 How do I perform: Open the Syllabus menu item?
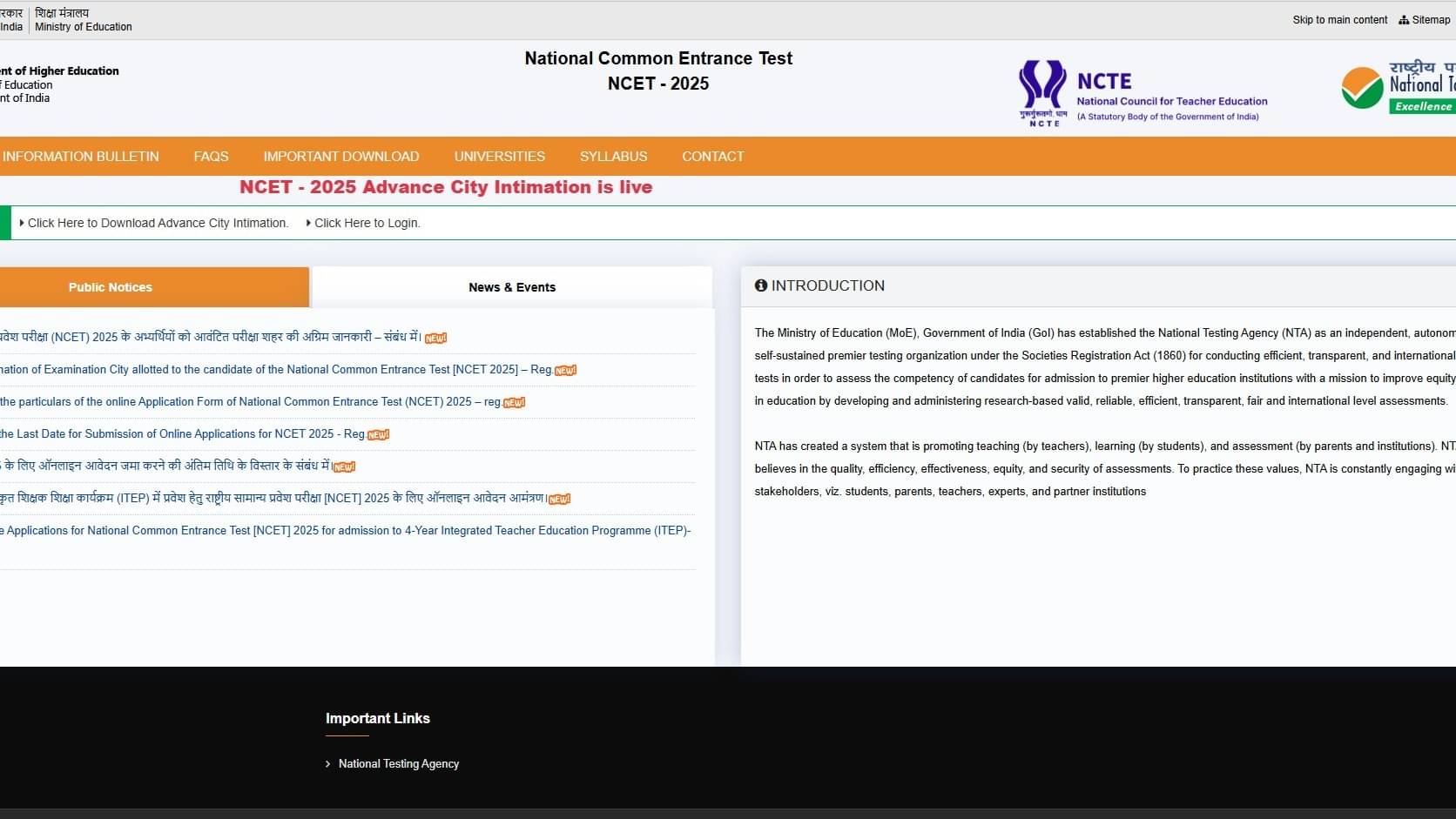pyautogui.click(x=613, y=157)
